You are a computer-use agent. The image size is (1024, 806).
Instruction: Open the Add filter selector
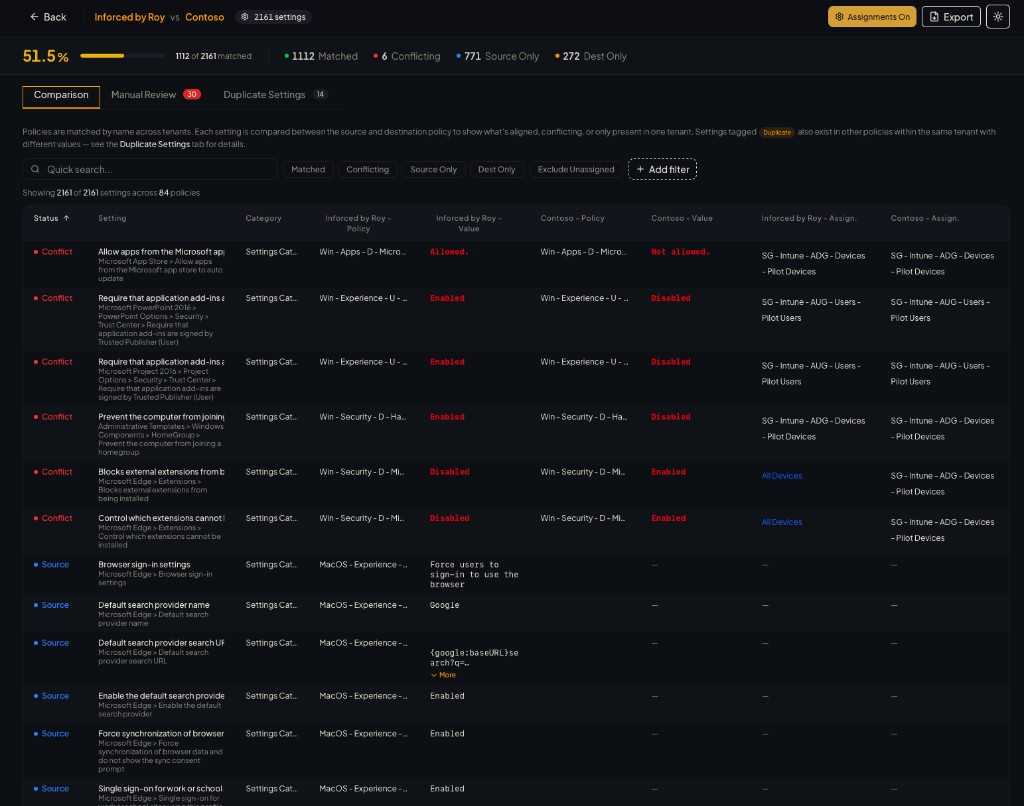pyautogui.click(x=662, y=169)
